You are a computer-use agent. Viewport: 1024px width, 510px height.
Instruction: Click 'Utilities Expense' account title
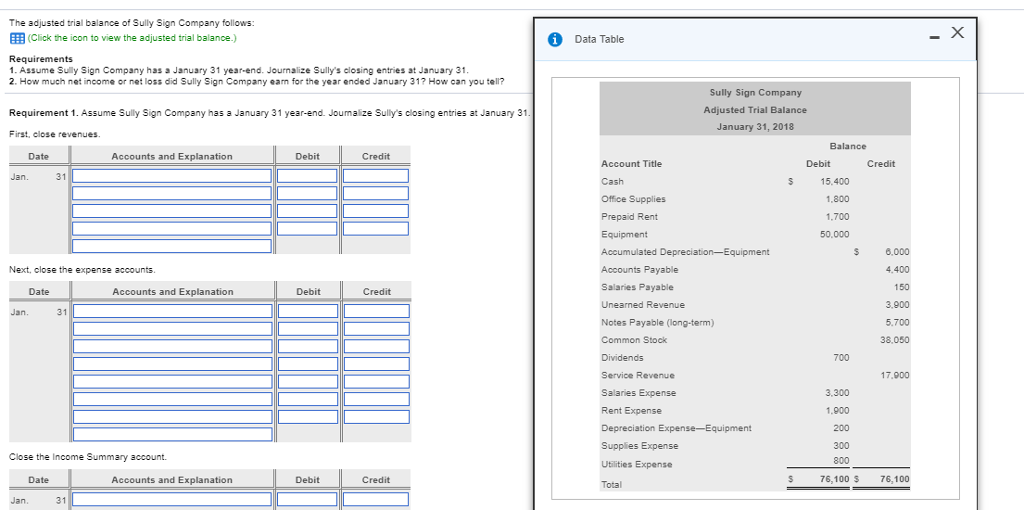pos(637,464)
